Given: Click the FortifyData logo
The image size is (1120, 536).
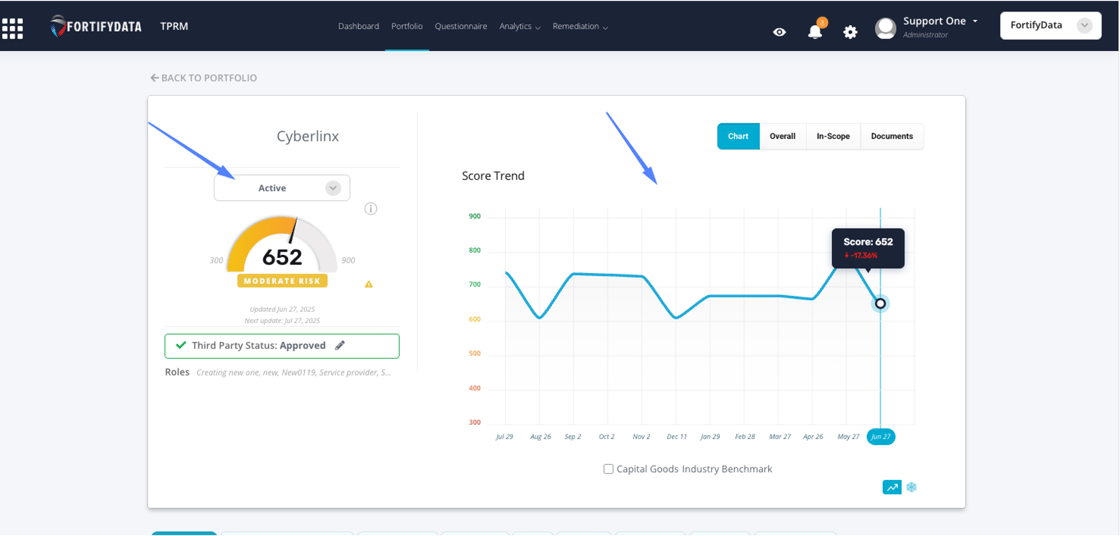Looking at the screenshot, I should tap(96, 26).
